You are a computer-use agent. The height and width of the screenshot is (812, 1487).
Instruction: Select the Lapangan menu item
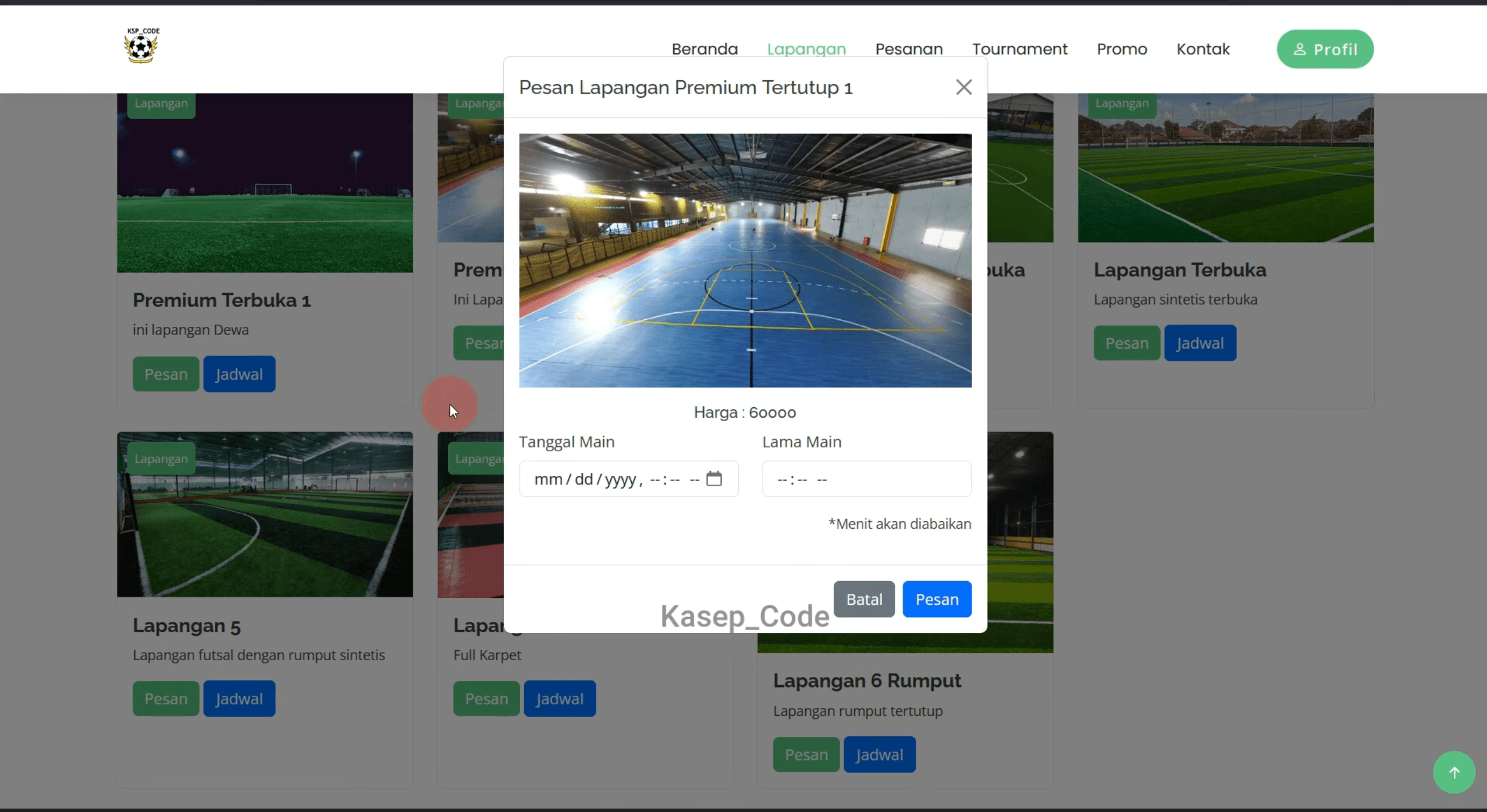pyautogui.click(x=806, y=49)
